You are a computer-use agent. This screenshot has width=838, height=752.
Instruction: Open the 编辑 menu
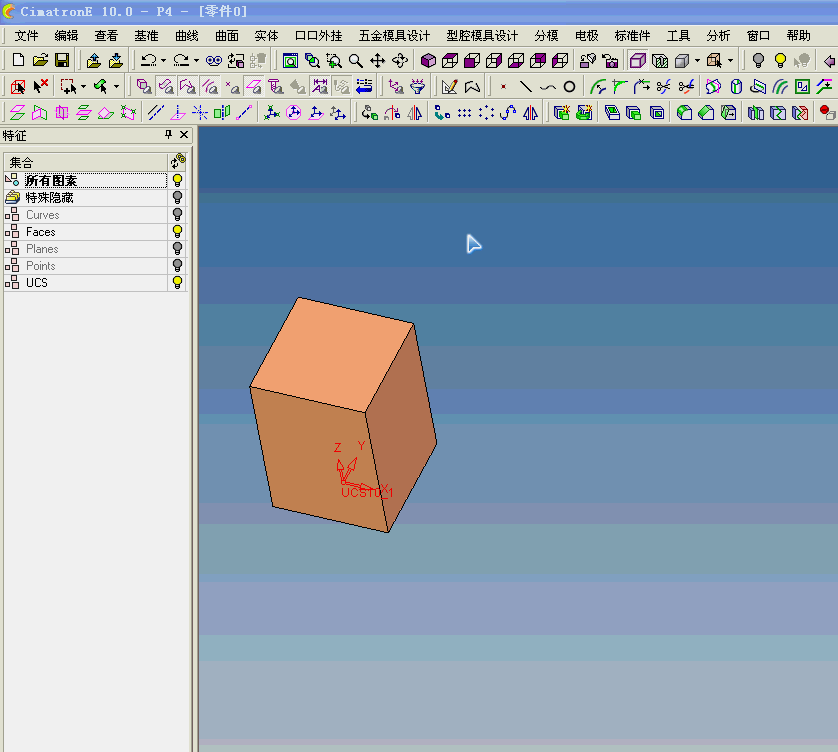tap(66, 36)
